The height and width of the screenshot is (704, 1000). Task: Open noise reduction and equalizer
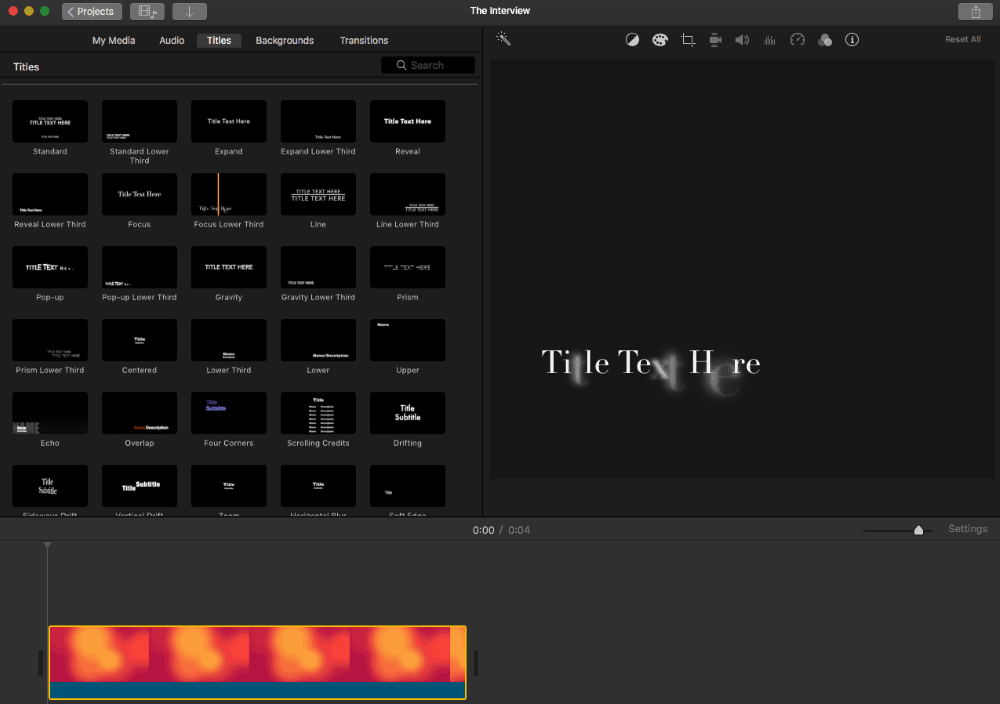point(770,40)
